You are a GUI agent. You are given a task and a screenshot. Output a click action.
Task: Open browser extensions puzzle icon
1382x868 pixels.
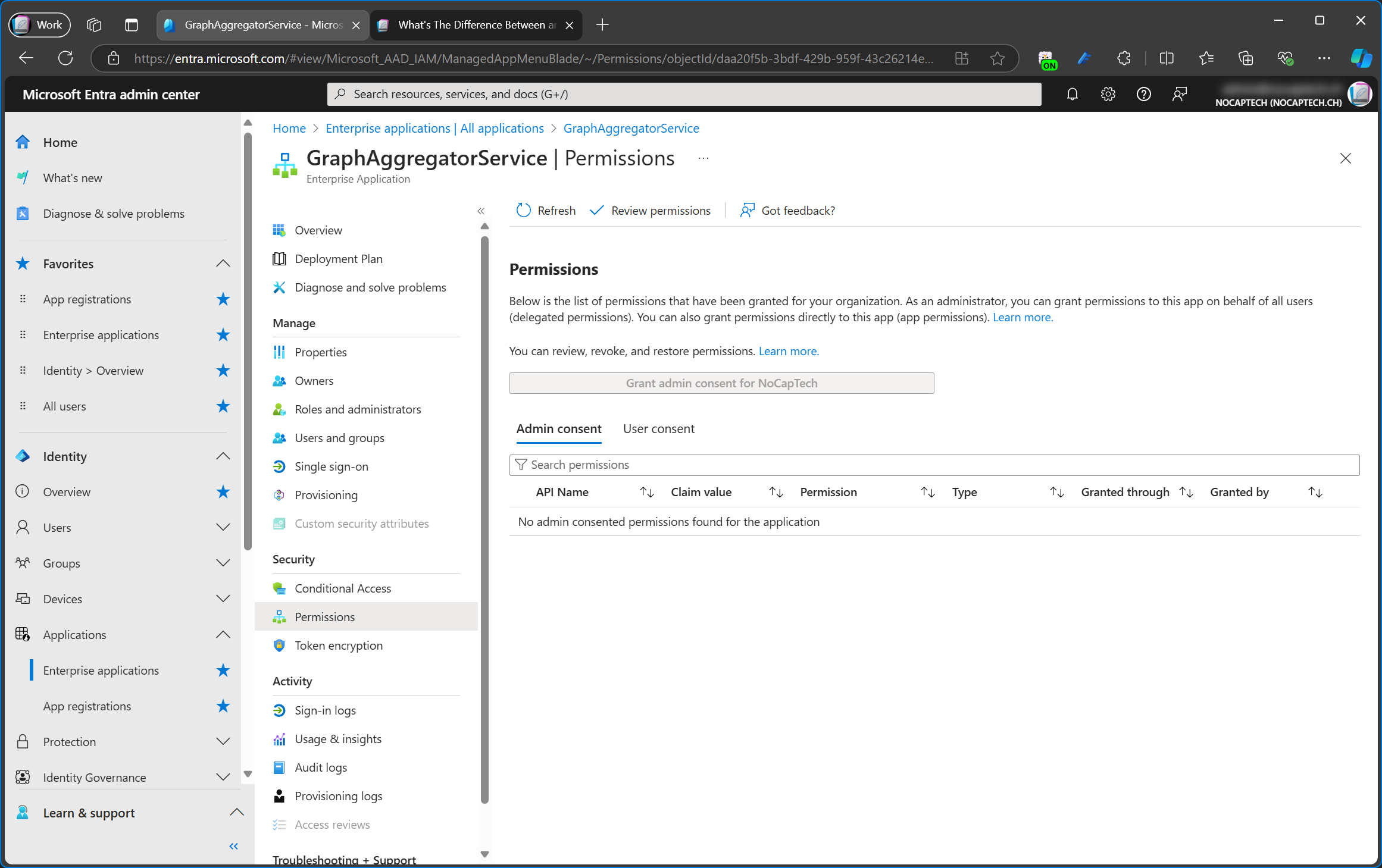coord(1124,58)
